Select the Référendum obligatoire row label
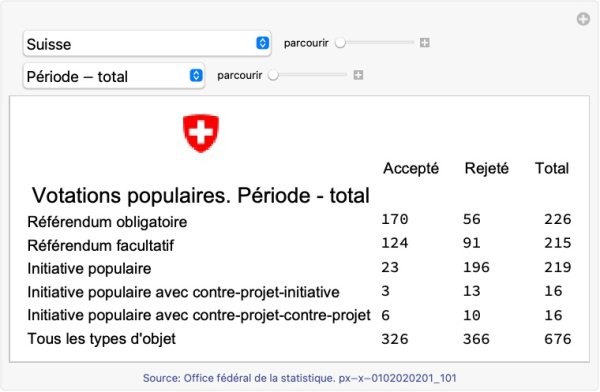The width and height of the screenshot is (600, 392). [x=107, y=222]
